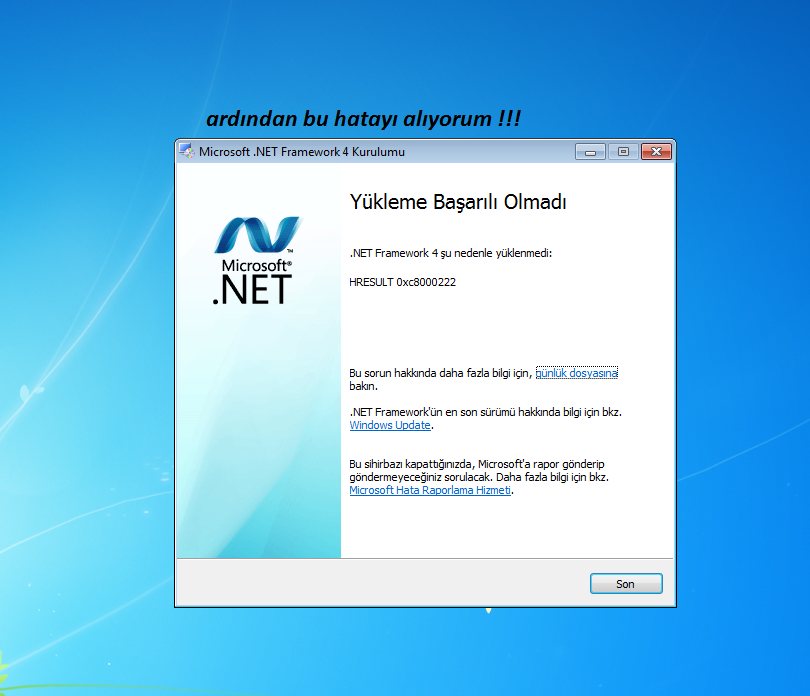Viewport: 810px width, 696px height.
Task: Close the .NET Framework 4 setup window
Action: (656, 151)
